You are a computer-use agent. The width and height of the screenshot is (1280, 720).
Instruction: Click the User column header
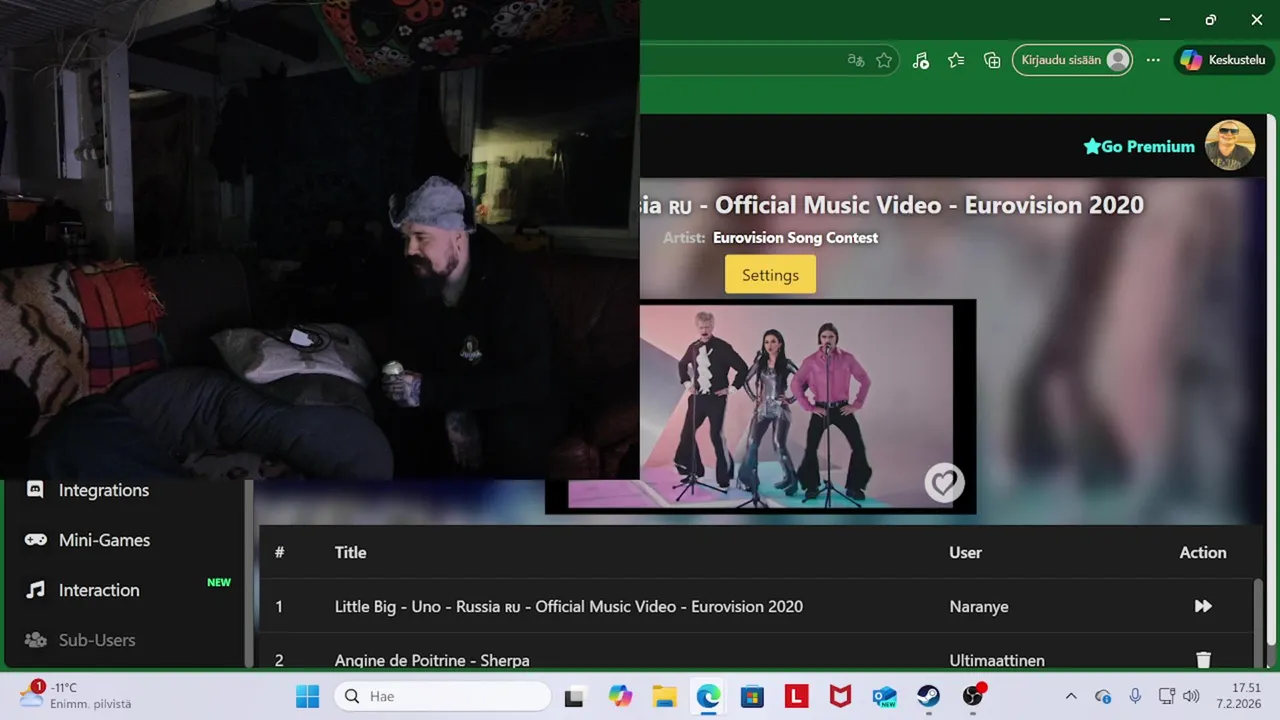(x=965, y=552)
